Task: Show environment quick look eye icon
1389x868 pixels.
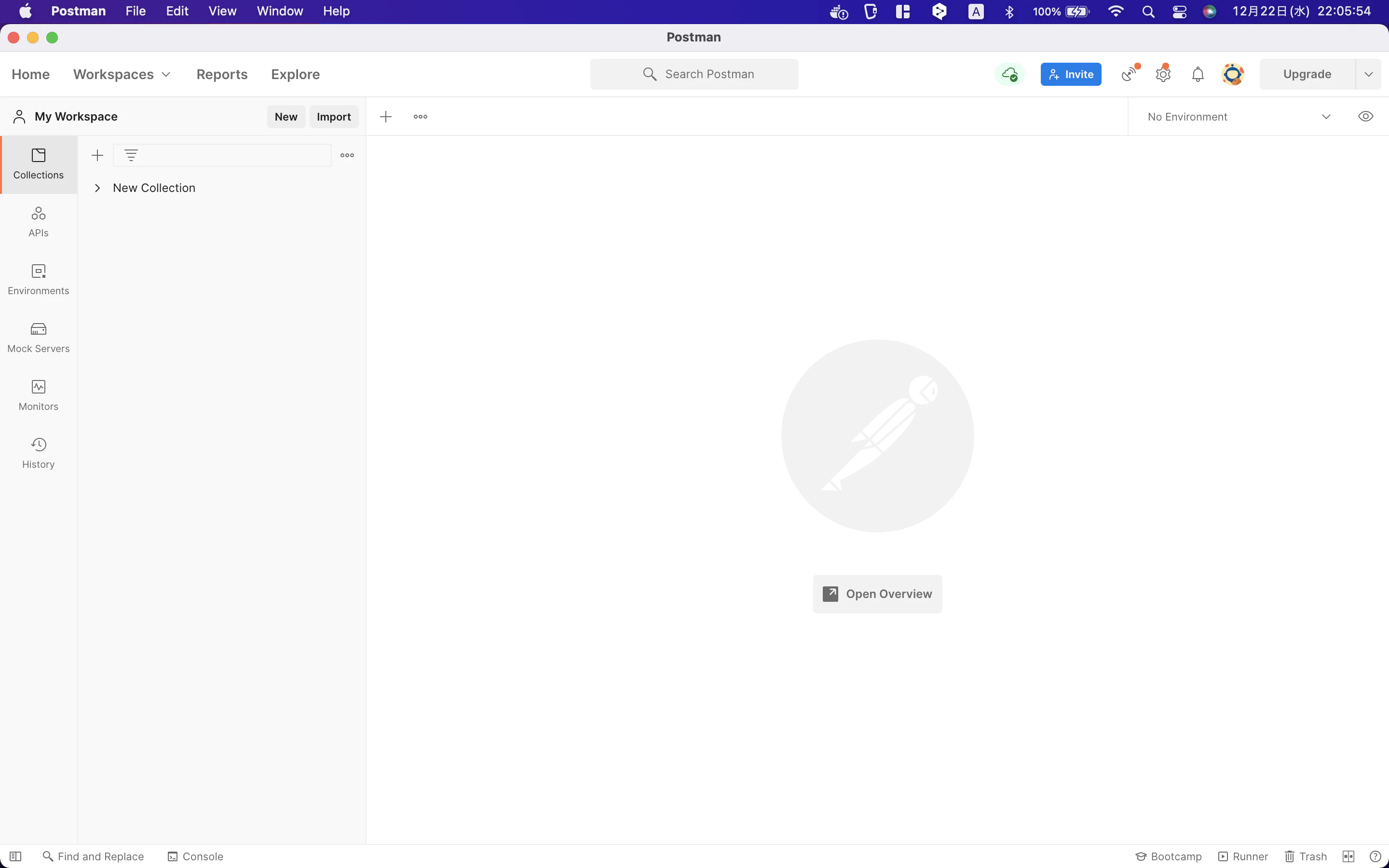Action: point(1365,117)
